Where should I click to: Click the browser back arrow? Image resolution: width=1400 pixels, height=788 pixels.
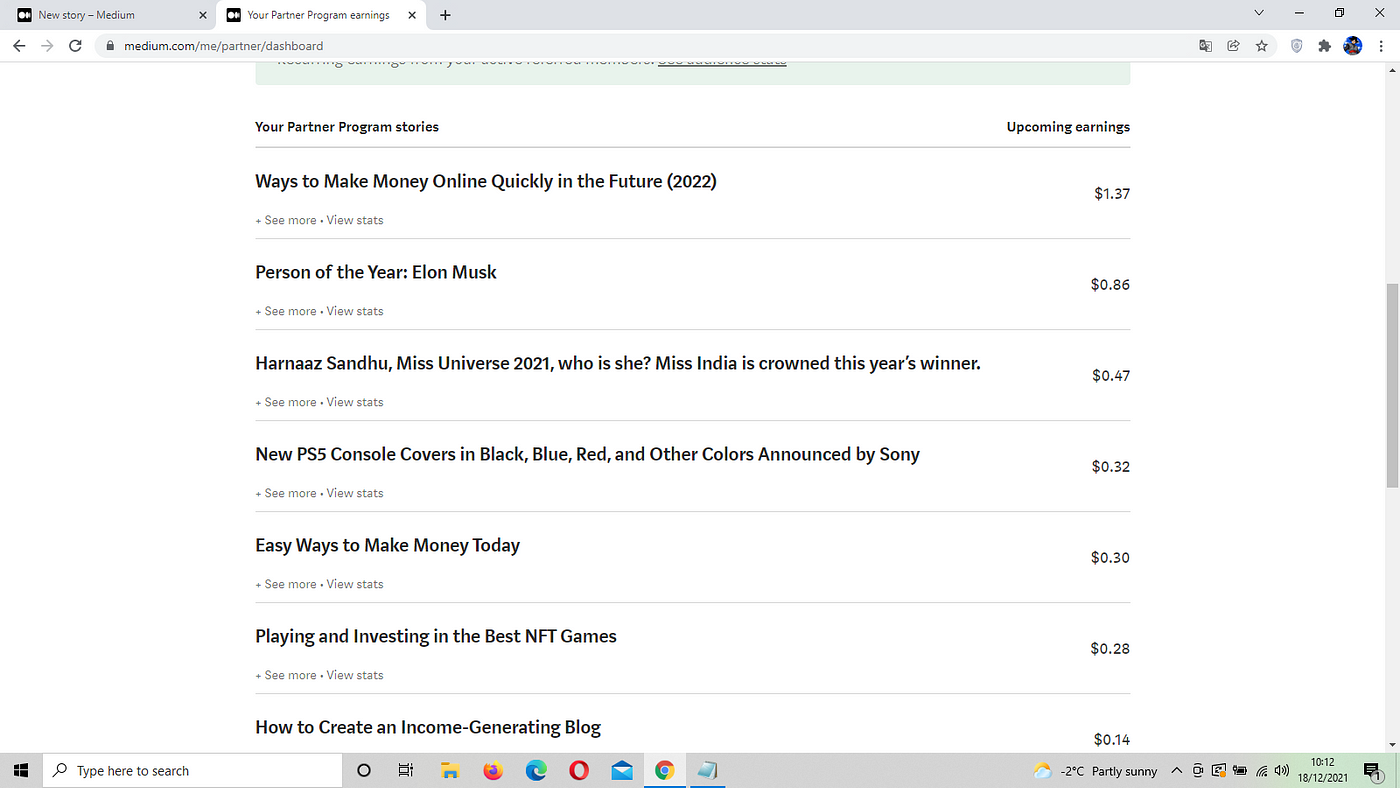pos(19,46)
